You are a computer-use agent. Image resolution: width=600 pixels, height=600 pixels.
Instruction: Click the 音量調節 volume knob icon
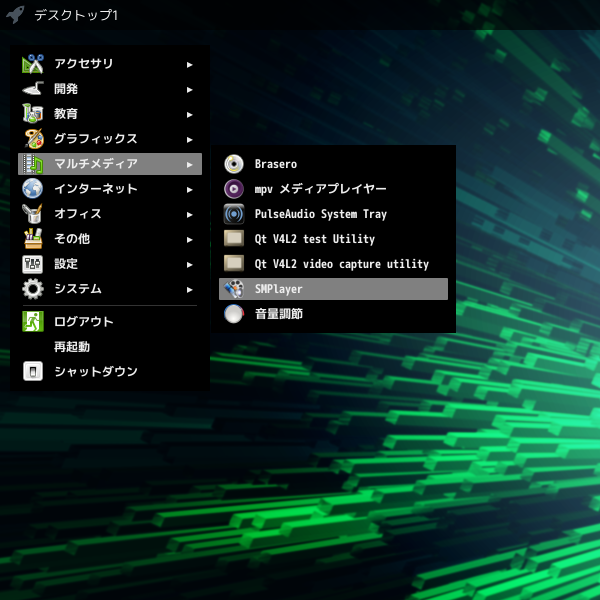[x=234, y=314]
